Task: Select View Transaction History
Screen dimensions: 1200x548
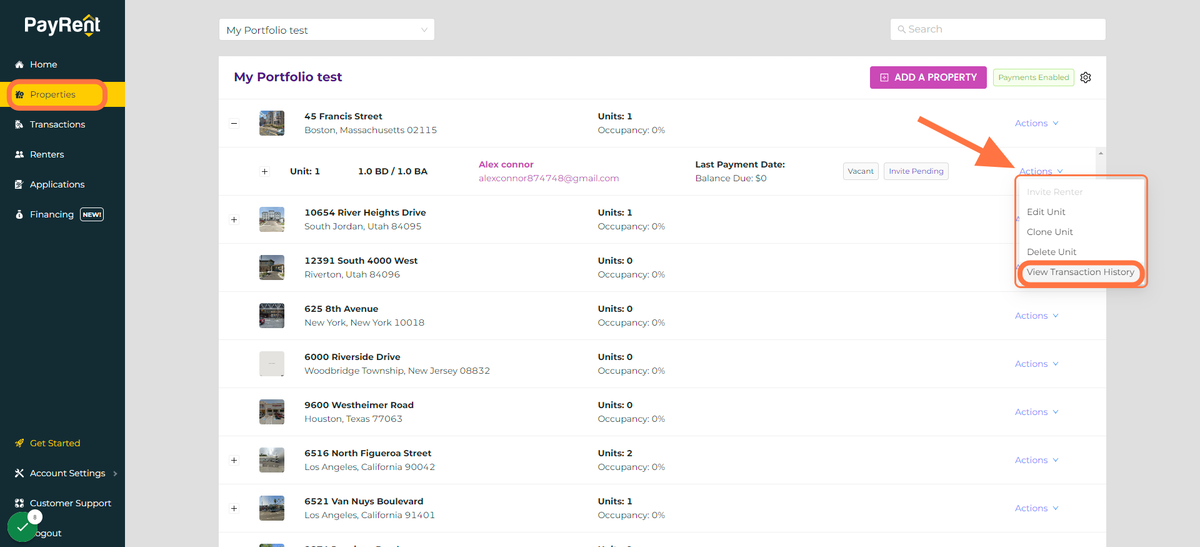Action: 1080,272
